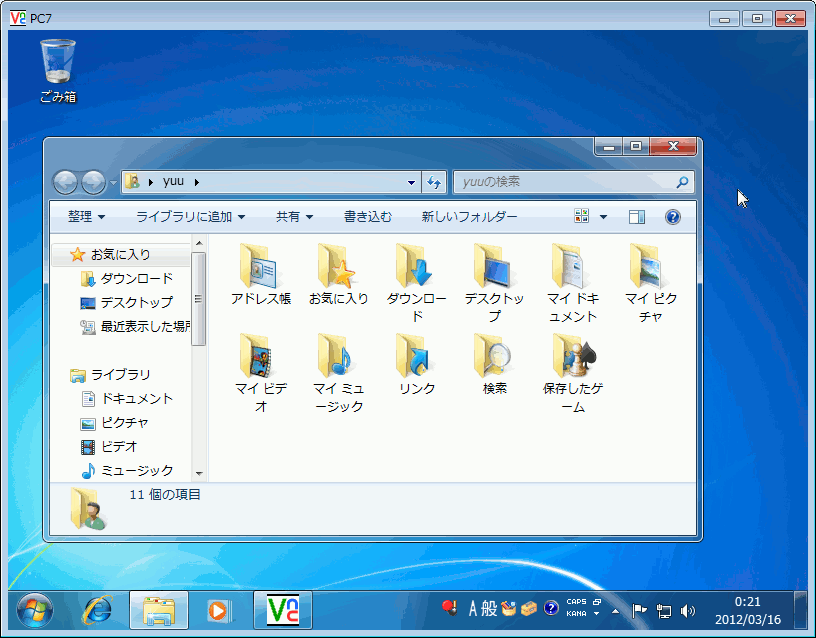Expand the address bar history dropdown
Image resolution: width=816 pixels, height=638 pixels.
click(409, 182)
